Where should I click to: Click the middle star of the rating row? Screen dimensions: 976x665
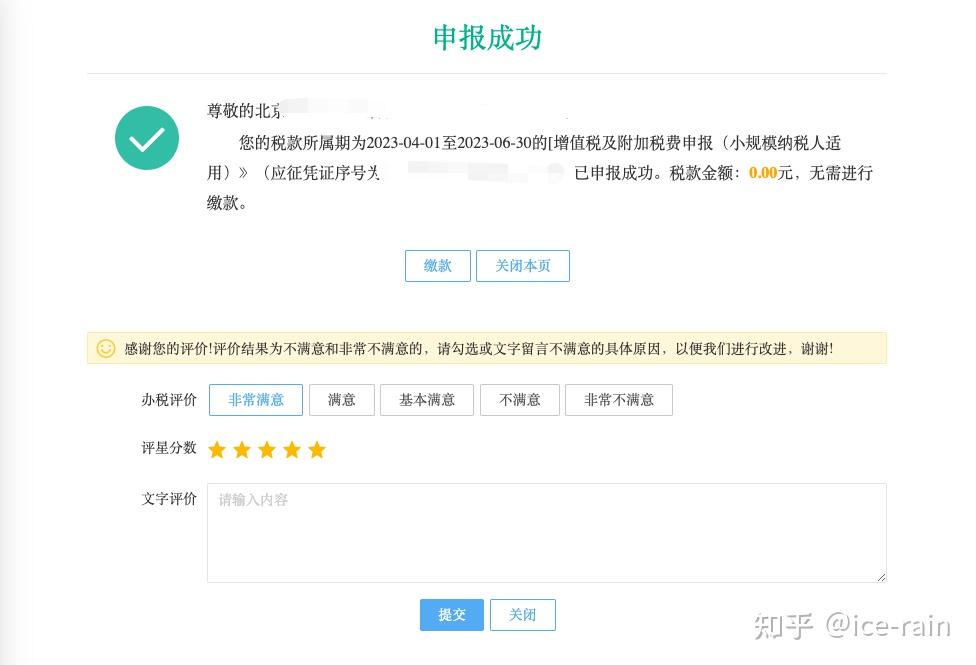[267, 450]
